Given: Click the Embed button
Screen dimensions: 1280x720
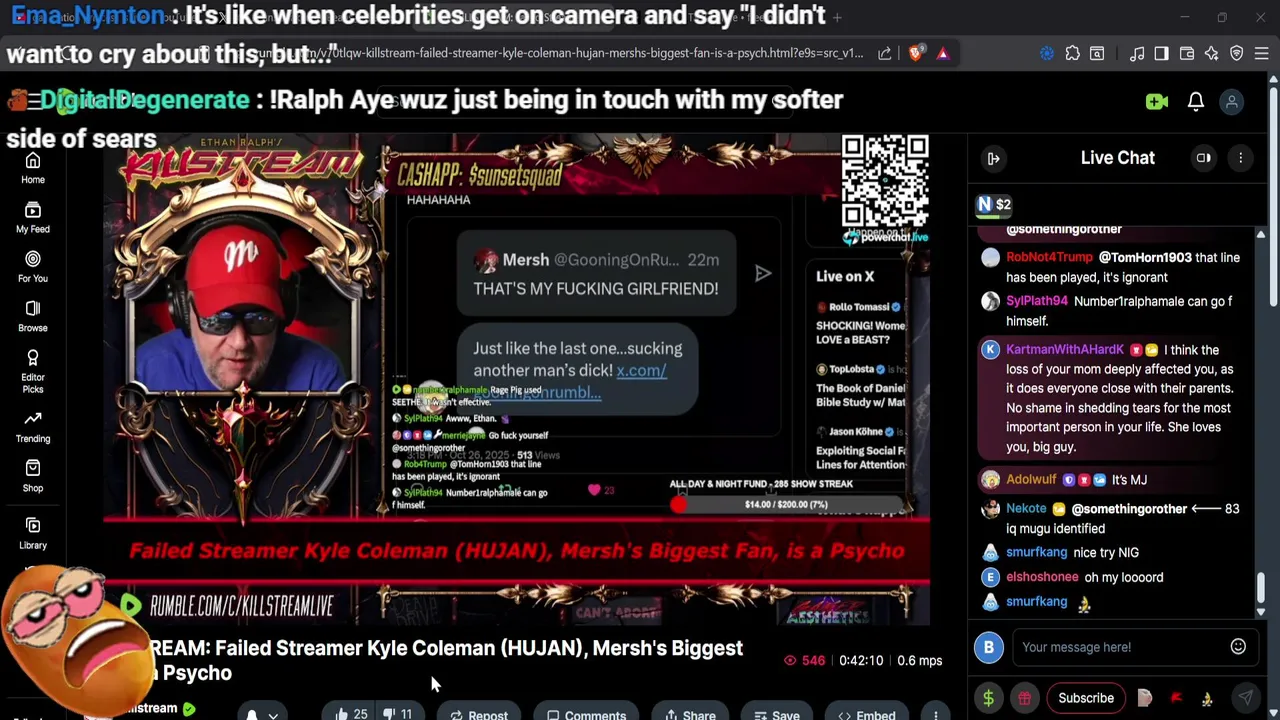Looking at the screenshot, I should pyautogui.click(x=867, y=714).
